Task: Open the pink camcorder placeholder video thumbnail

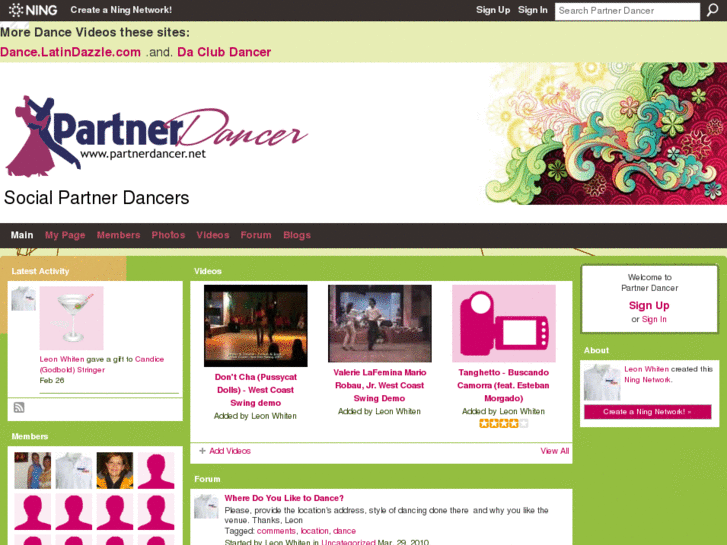Action: point(504,323)
